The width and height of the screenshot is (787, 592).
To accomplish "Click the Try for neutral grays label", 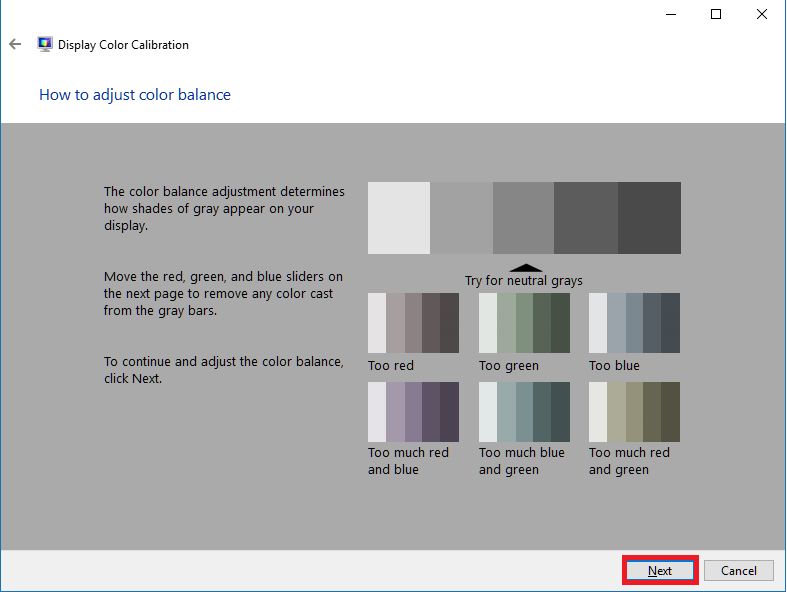I will click(523, 280).
